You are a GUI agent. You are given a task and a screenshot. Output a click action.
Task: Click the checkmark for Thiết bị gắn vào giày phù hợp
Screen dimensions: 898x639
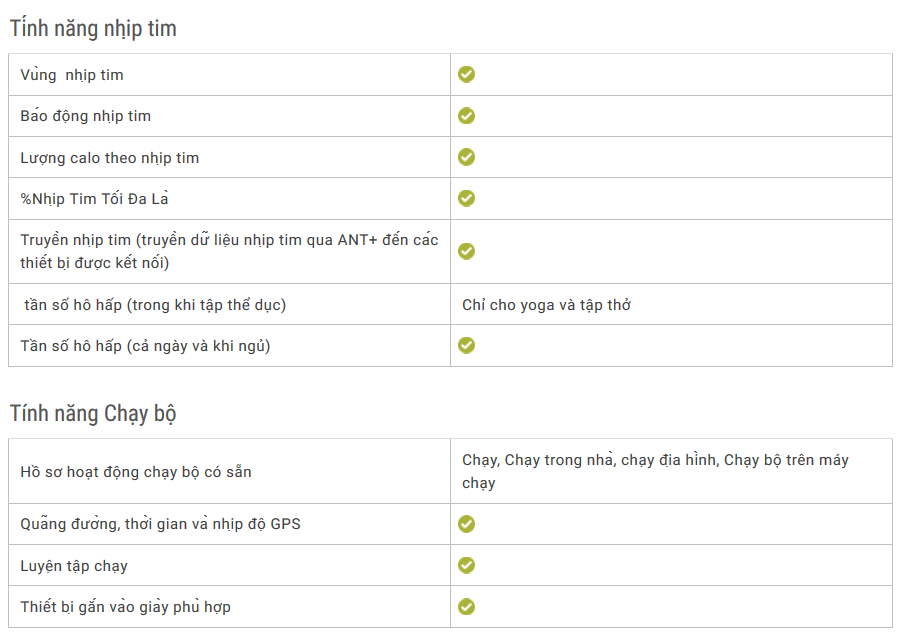466,606
